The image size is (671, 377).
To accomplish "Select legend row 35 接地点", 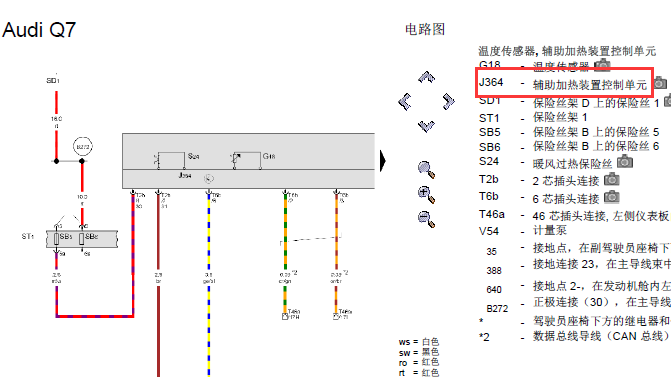I will [x=578, y=249].
